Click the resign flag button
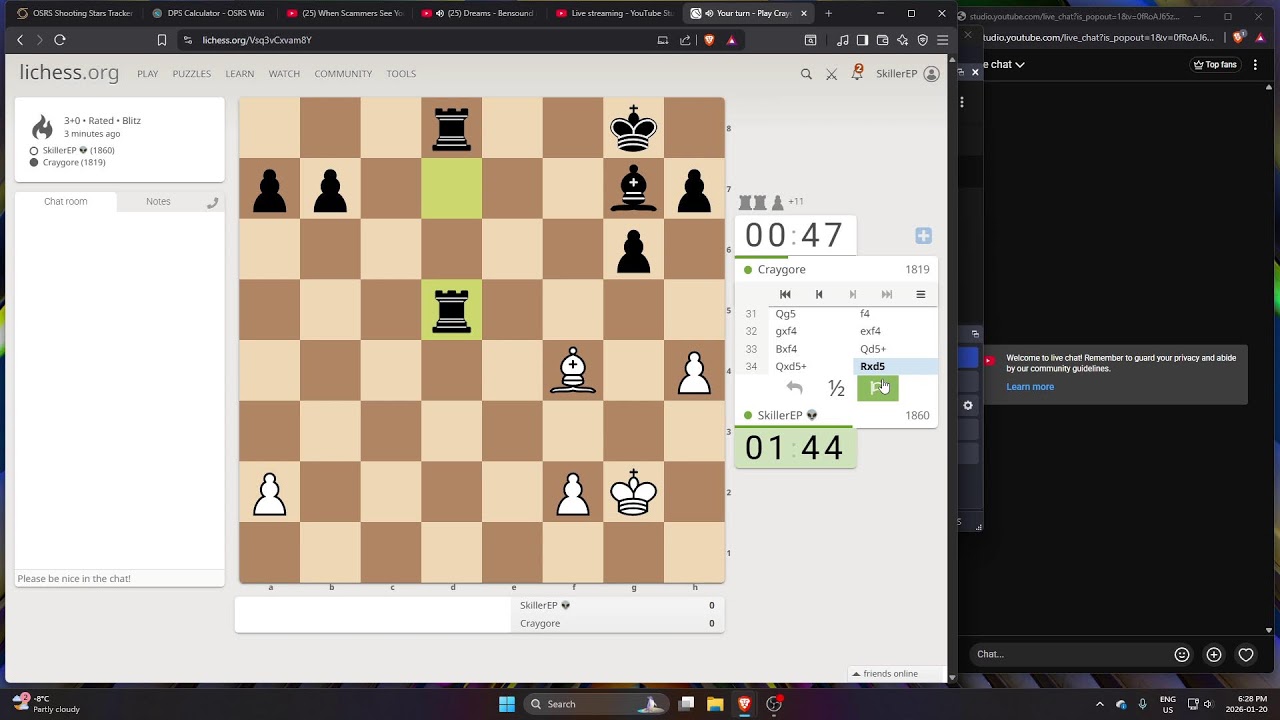This screenshot has height=720, width=1280. (878, 388)
